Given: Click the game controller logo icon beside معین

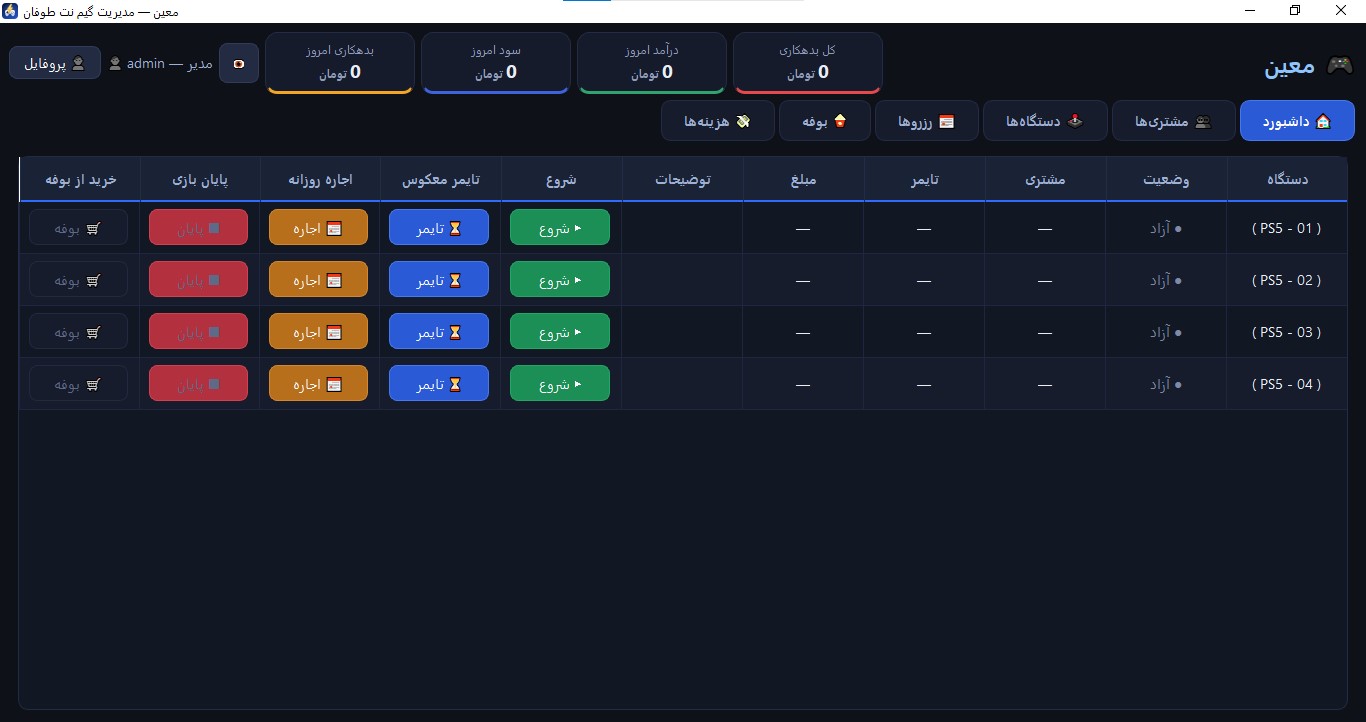Looking at the screenshot, I should point(1339,66).
